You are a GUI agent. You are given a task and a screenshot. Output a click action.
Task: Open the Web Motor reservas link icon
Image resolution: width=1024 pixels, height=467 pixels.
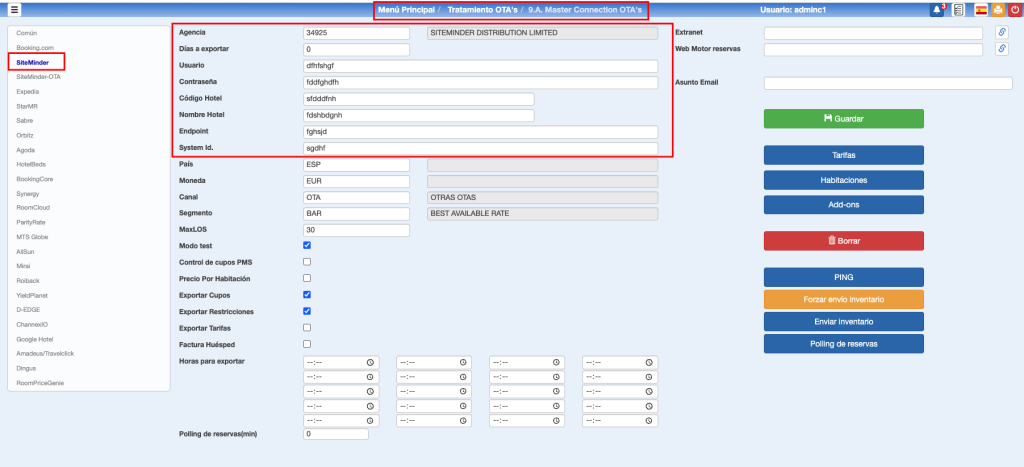[x=1002, y=49]
